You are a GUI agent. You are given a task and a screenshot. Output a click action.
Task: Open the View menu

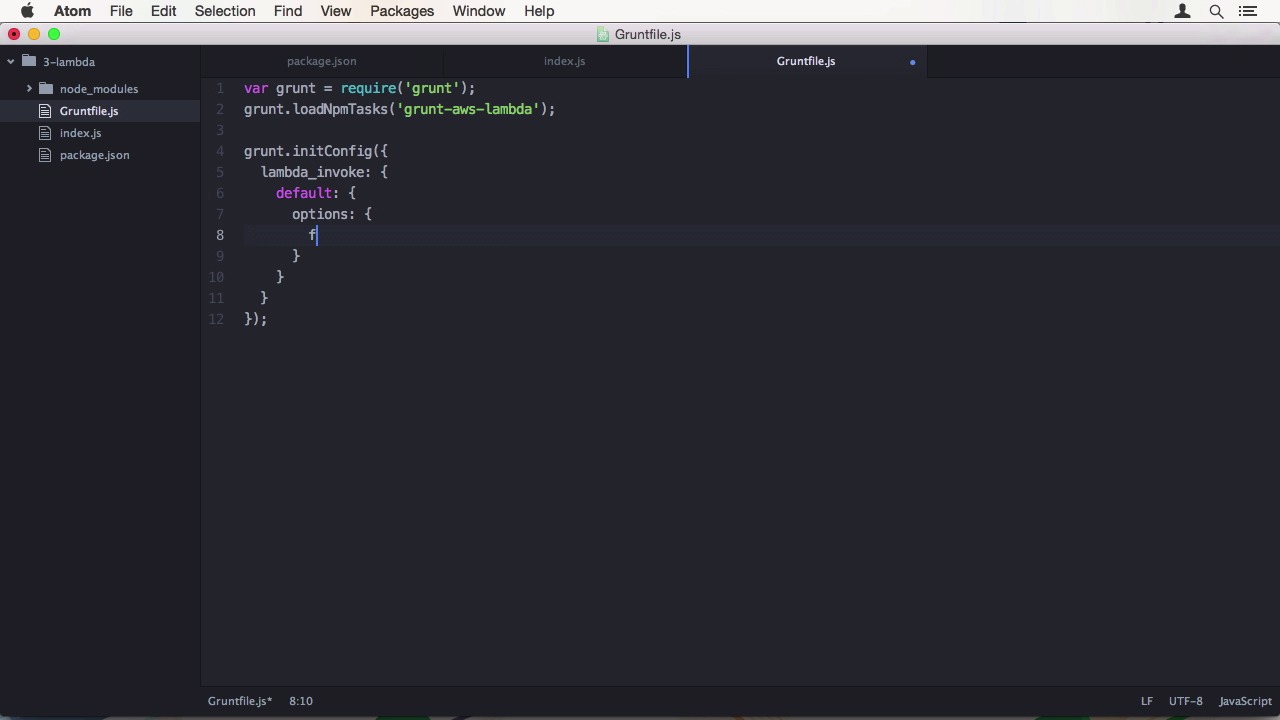pyautogui.click(x=336, y=11)
